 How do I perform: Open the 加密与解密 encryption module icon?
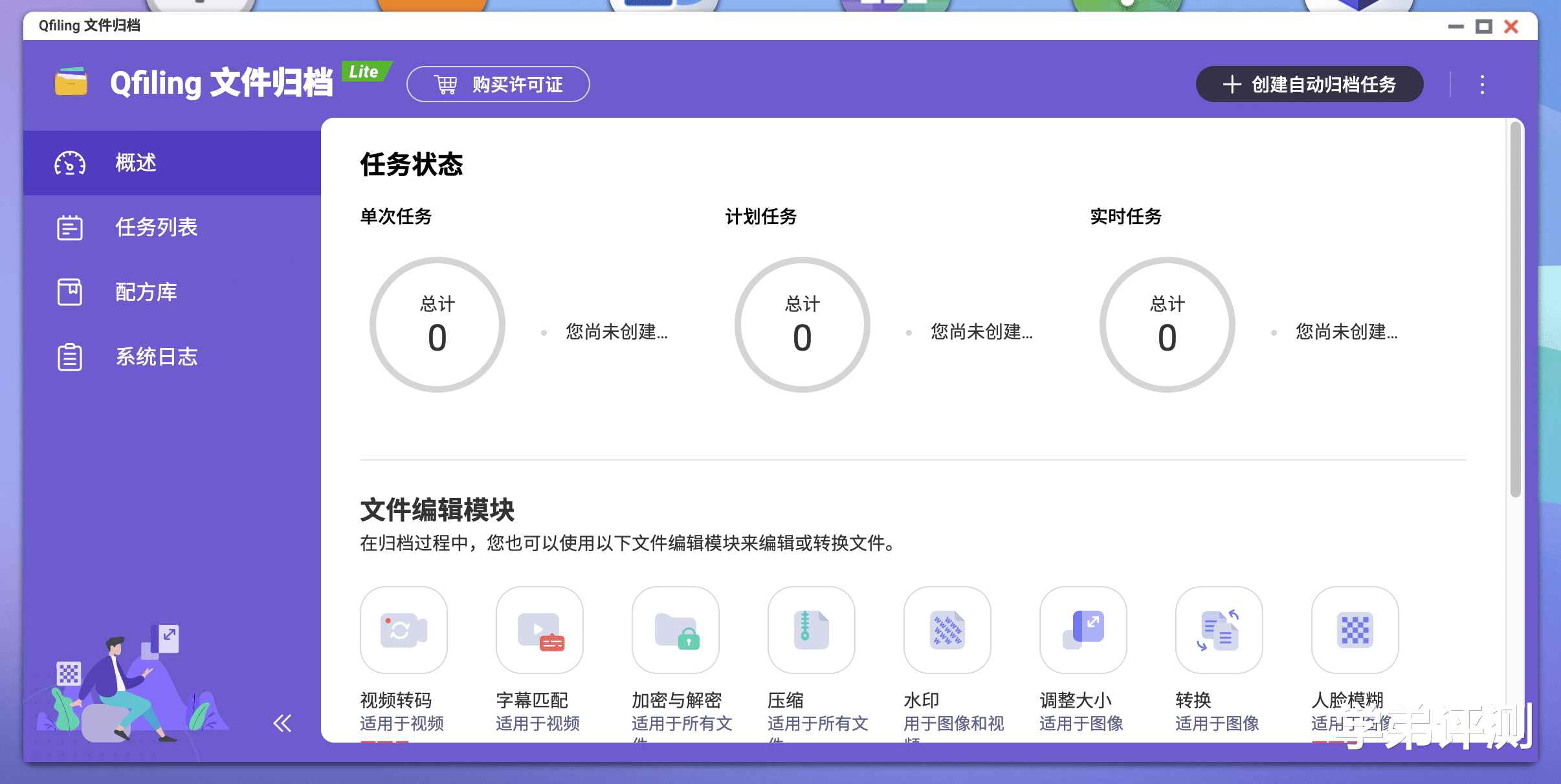pyautogui.click(x=675, y=629)
